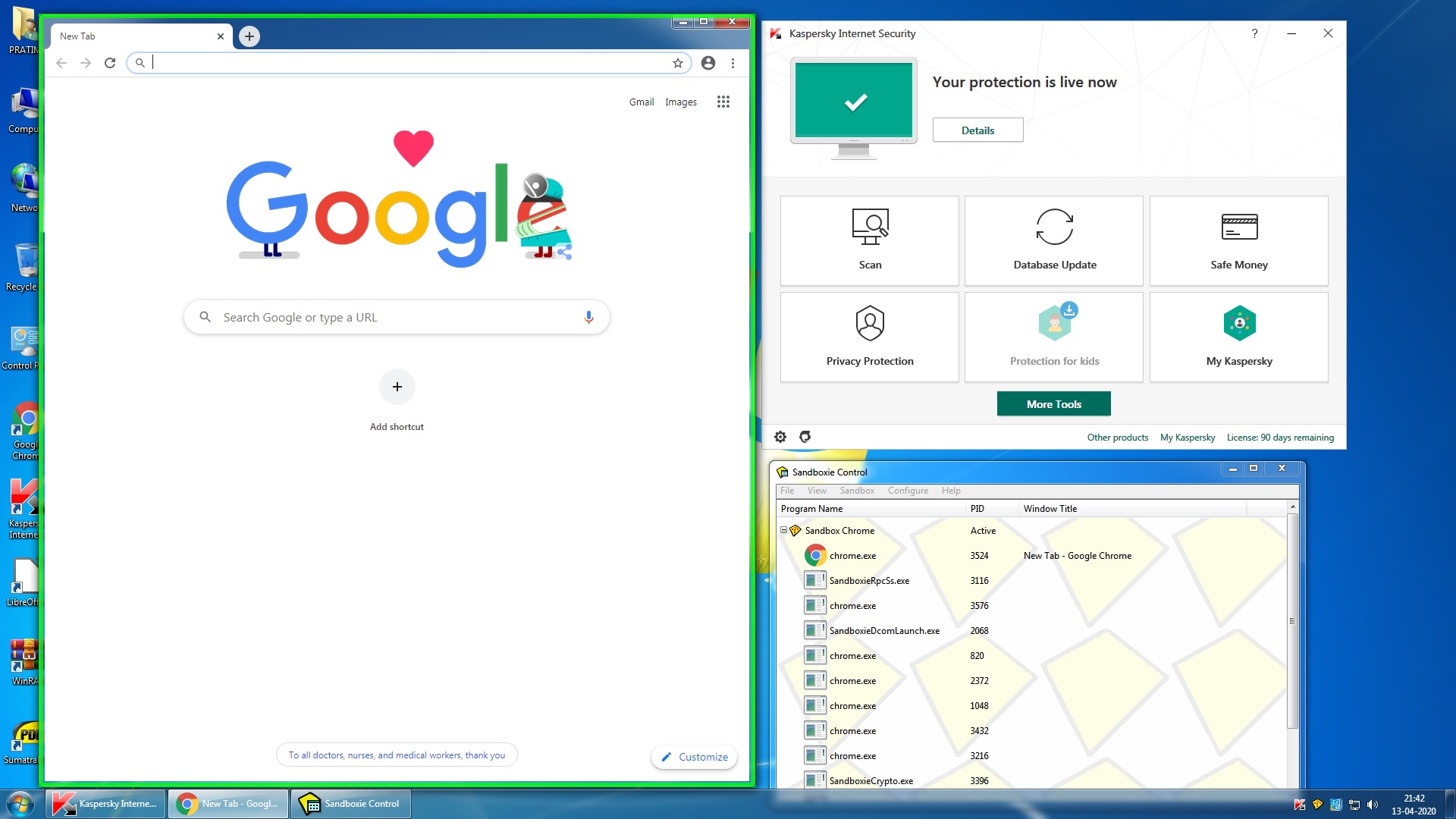This screenshot has height=819, width=1456.
Task: Open Google apps grid
Action: coord(723,102)
